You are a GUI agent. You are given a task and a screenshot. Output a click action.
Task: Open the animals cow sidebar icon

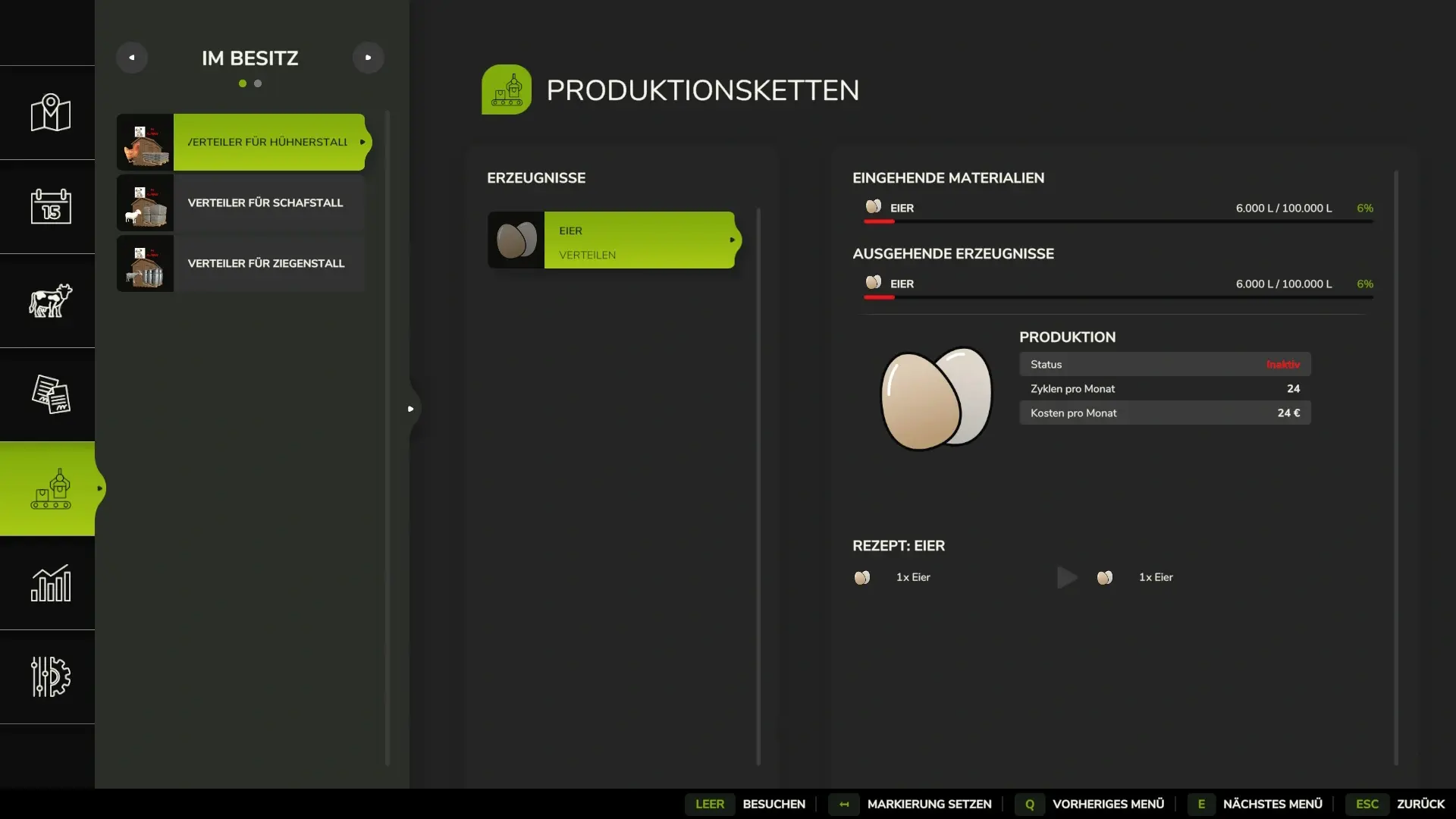[50, 300]
